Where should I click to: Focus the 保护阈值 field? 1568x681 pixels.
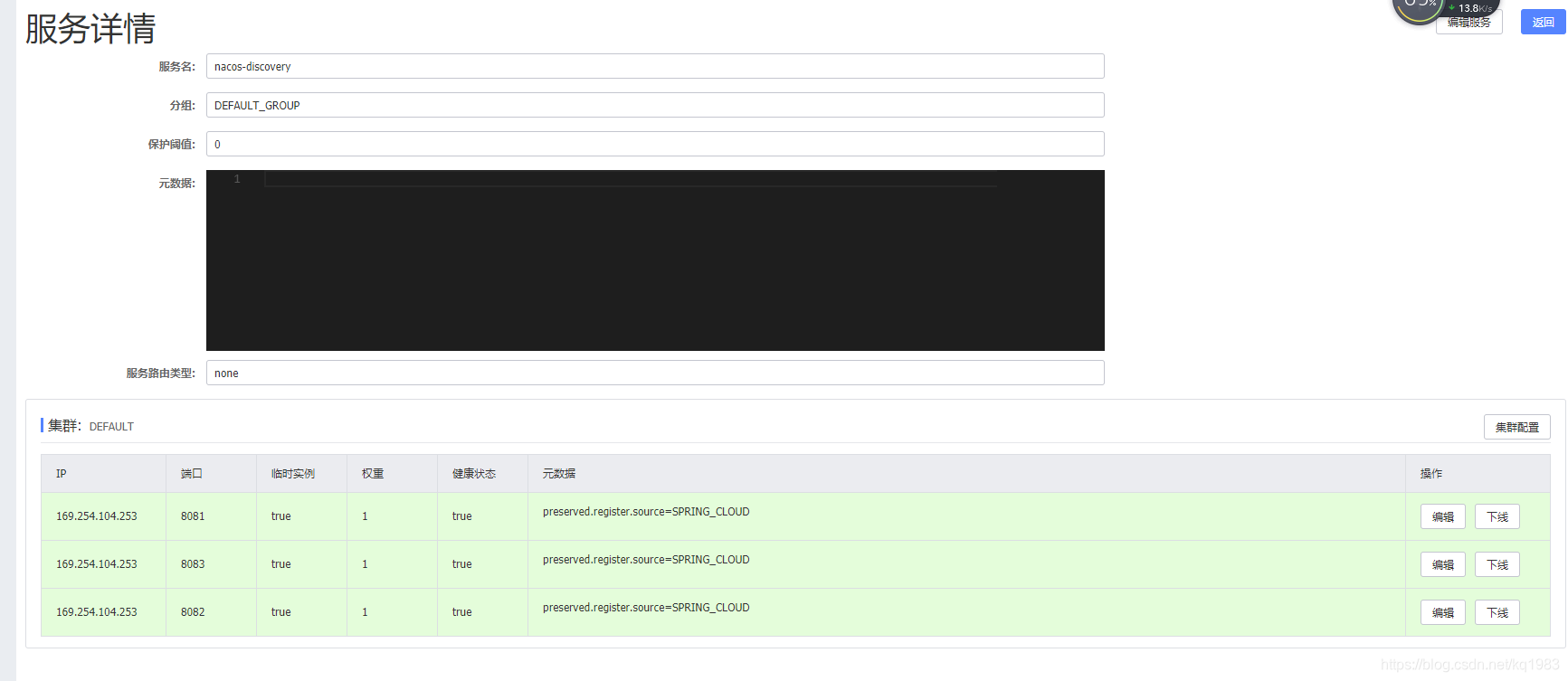(x=655, y=144)
